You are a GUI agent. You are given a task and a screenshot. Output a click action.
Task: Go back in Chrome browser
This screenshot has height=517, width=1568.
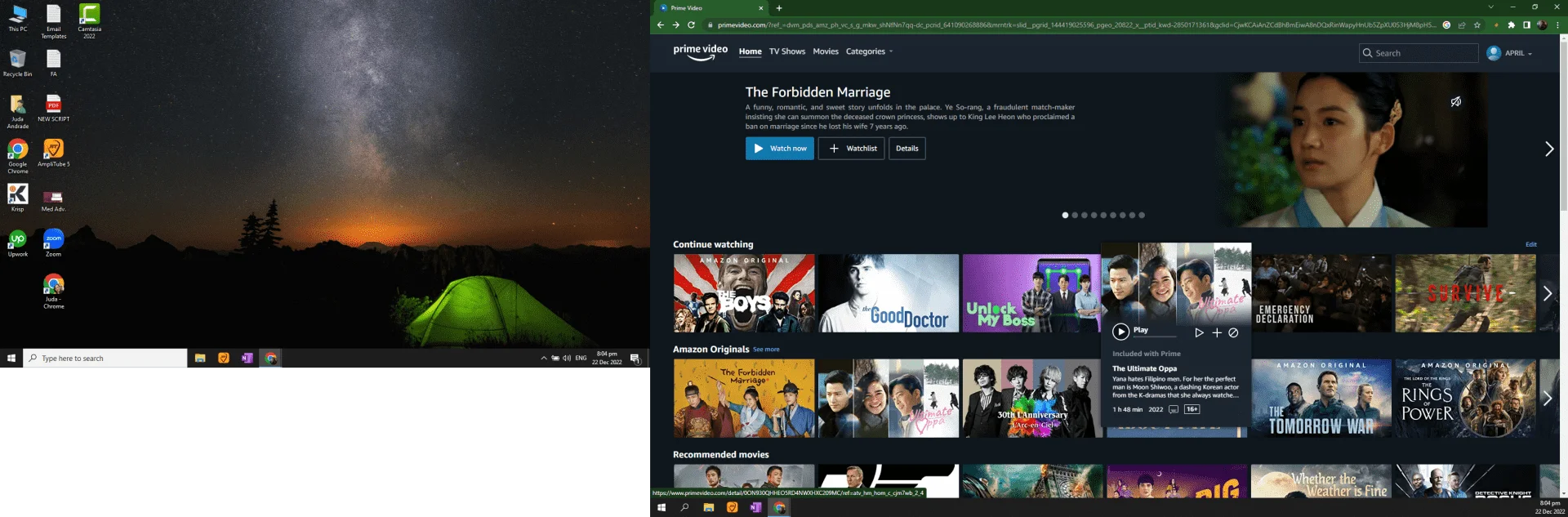661,25
